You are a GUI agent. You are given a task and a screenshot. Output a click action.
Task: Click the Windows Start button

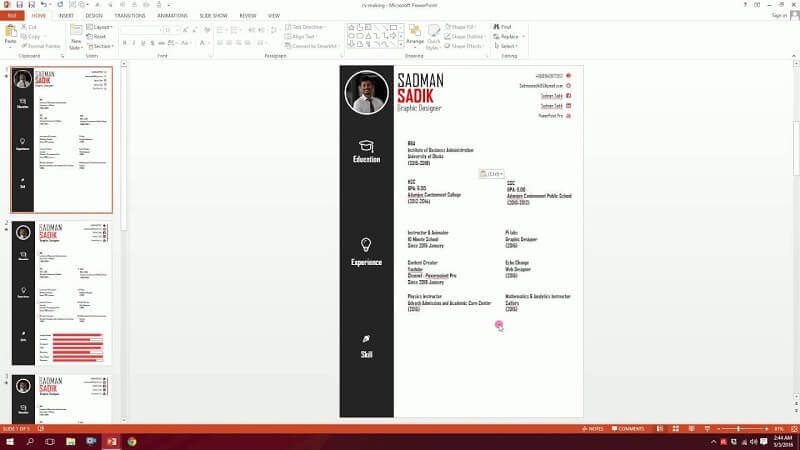[8, 441]
